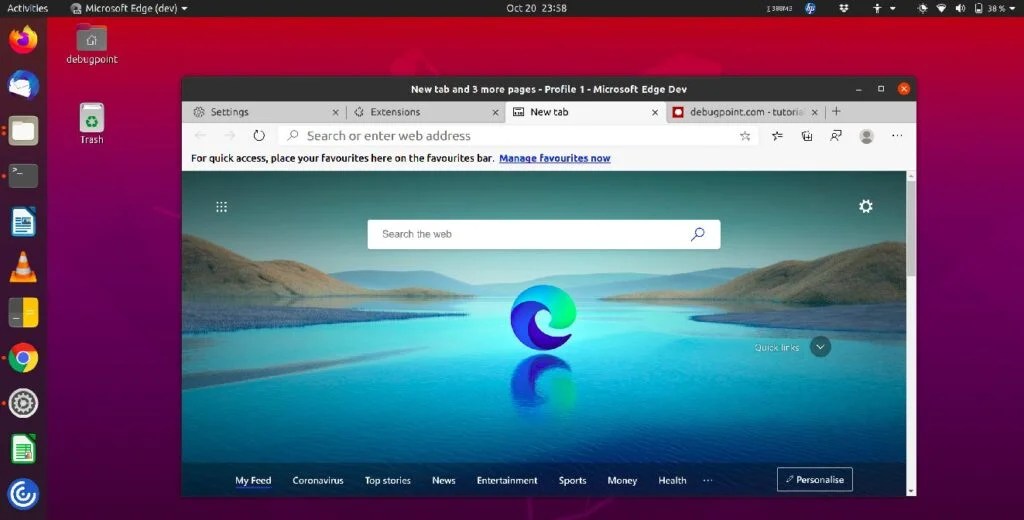The image size is (1024, 520).
Task: Open the clock and calendar panel
Action: 536,8
